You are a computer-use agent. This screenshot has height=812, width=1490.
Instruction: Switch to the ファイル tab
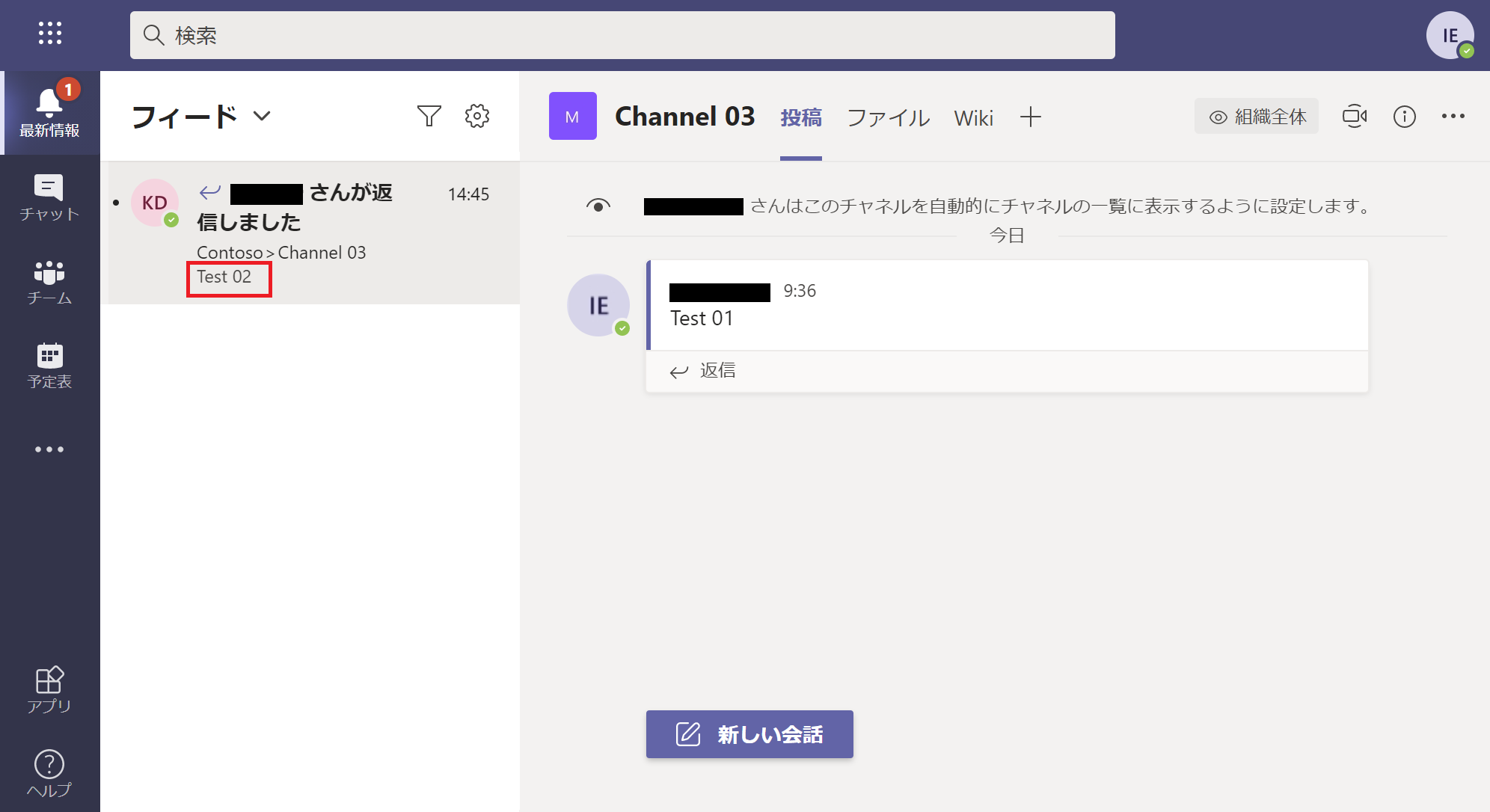coord(885,118)
